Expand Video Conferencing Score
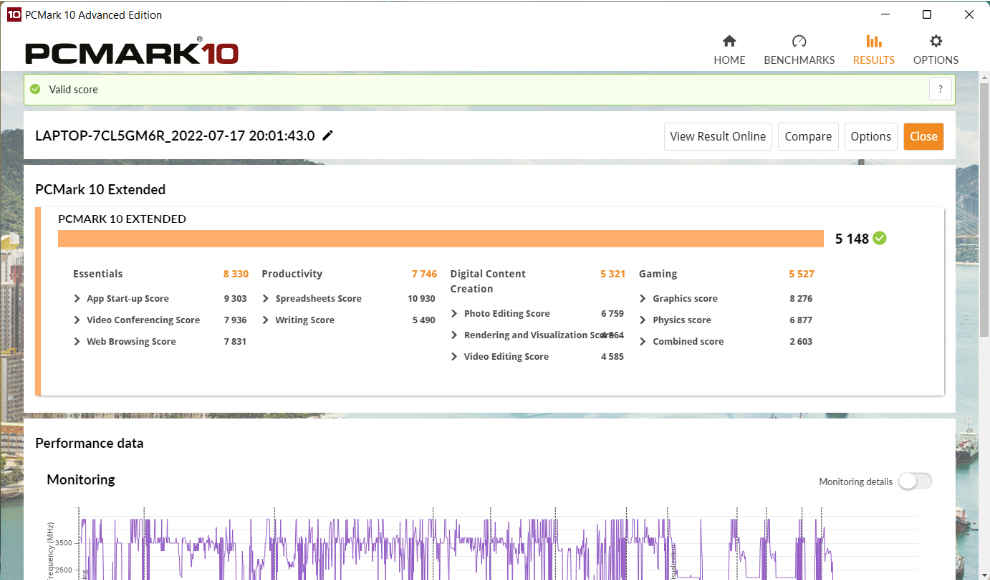Screen dimensions: 990x580 coord(77,320)
